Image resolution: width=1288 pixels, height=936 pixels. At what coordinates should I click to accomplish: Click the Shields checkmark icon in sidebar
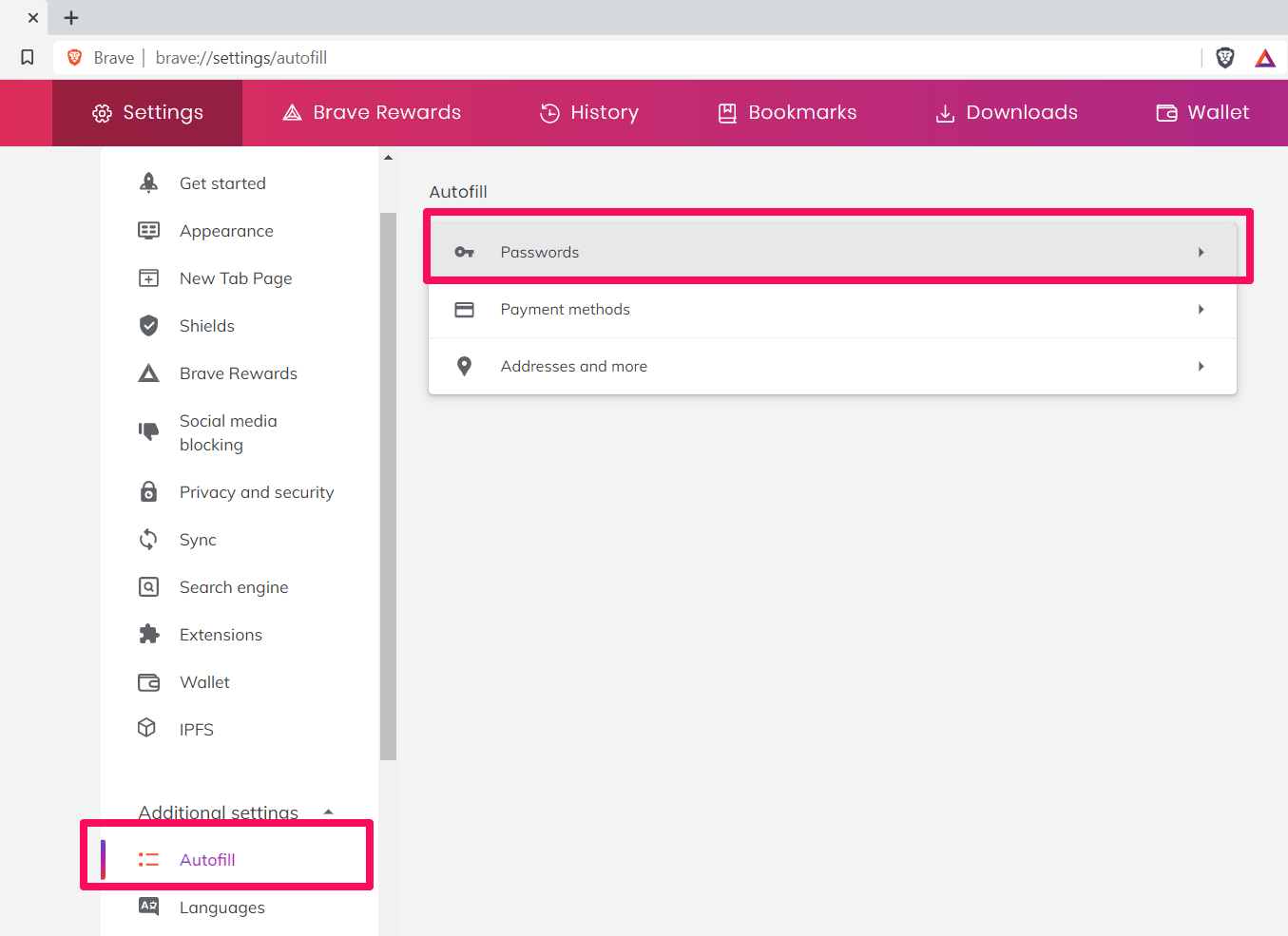(148, 325)
